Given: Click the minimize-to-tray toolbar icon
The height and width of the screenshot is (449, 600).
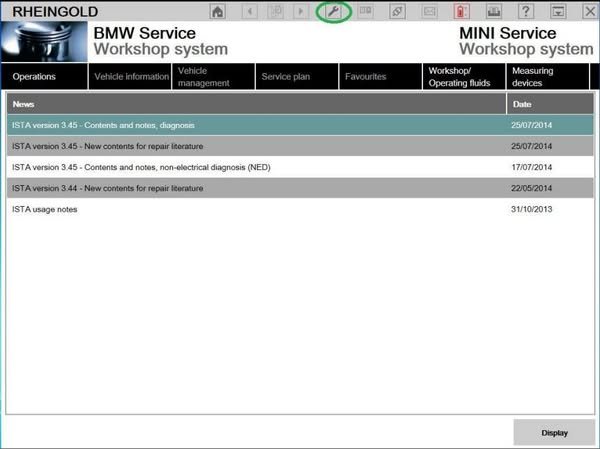Looking at the screenshot, I should click(x=558, y=11).
